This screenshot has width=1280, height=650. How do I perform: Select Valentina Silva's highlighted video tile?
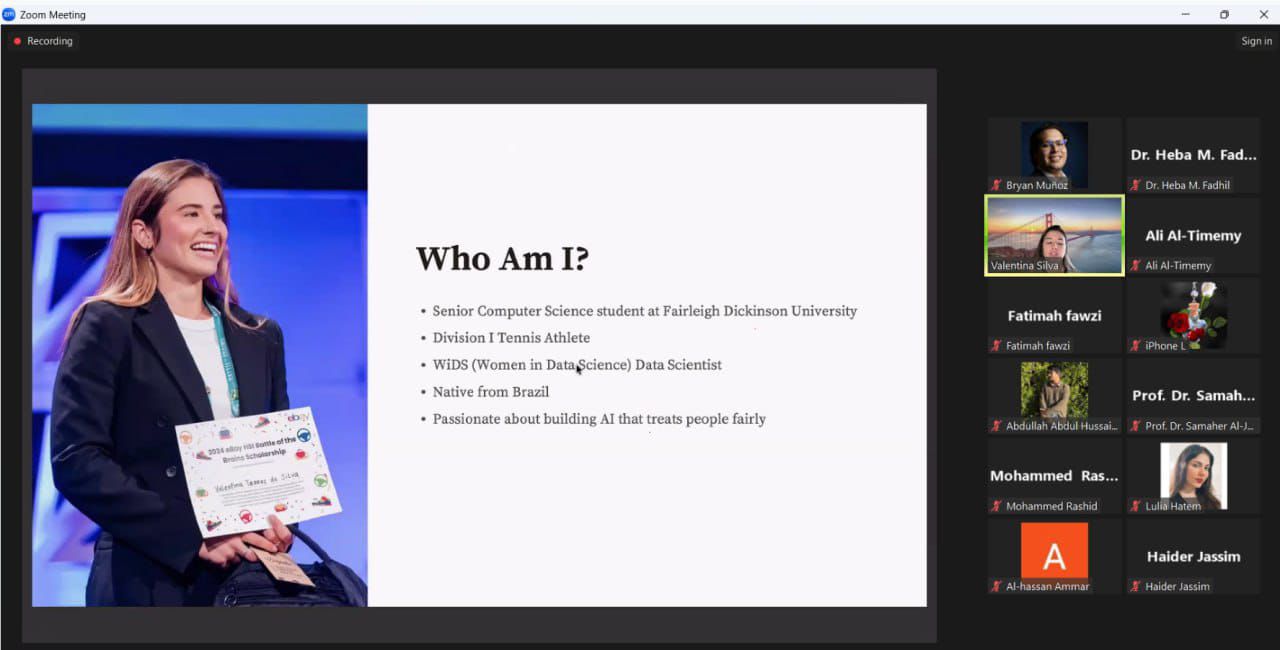[x=1054, y=235]
